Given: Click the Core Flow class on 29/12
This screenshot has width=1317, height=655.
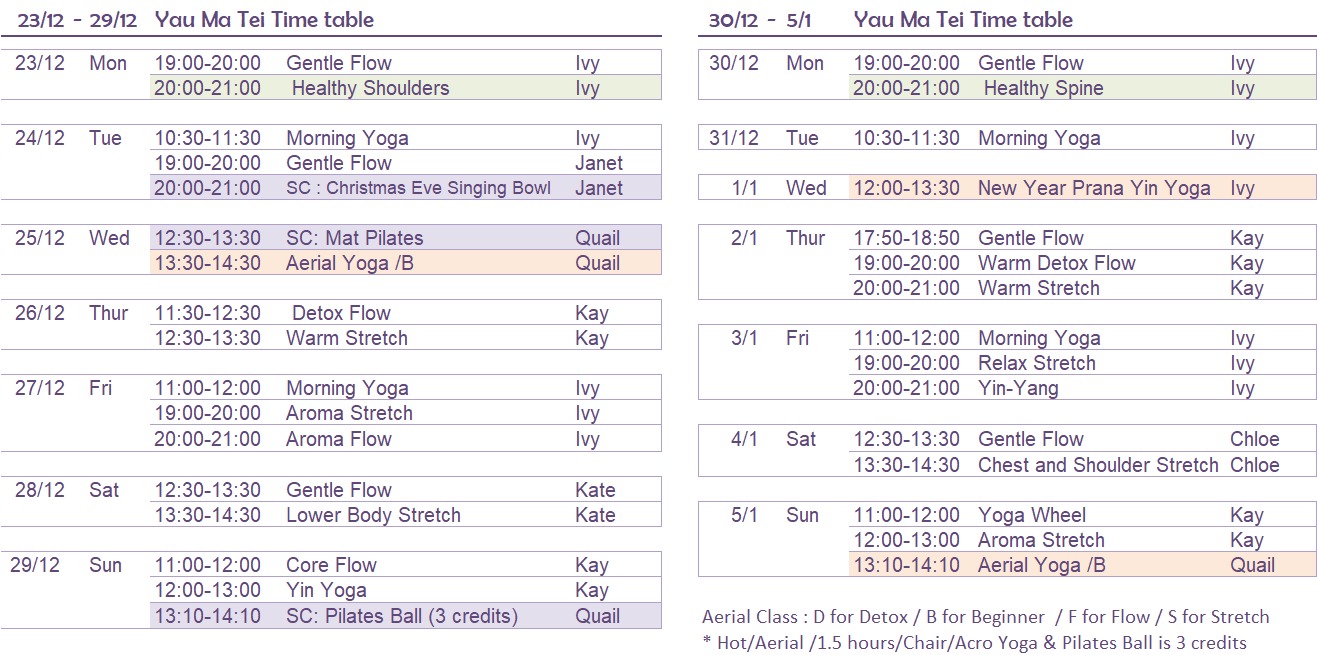Looking at the screenshot, I should pyautogui.click(x=331, y=565).
